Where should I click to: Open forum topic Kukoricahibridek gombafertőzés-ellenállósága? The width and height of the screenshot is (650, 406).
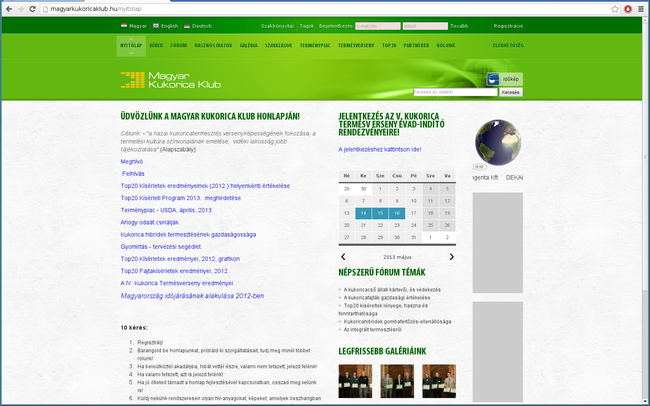point(398,321)
